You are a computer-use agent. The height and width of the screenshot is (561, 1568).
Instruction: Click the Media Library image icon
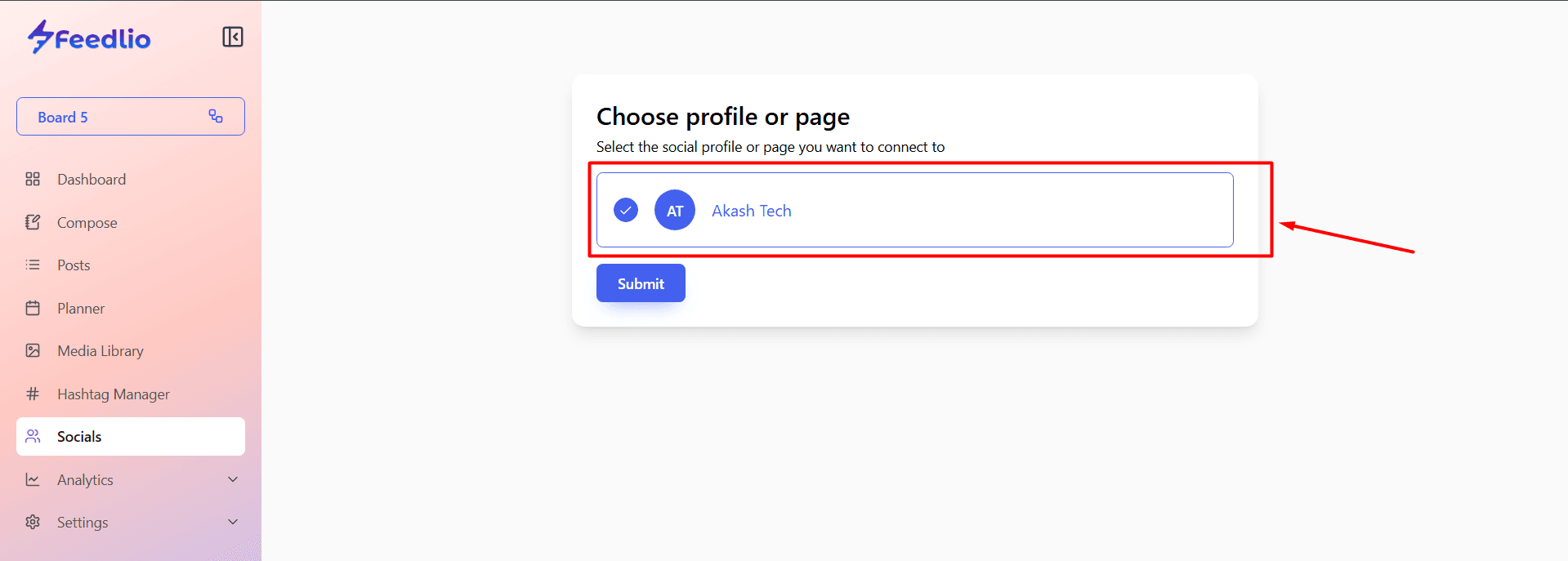pyautogui.click(x=33, y=350)
